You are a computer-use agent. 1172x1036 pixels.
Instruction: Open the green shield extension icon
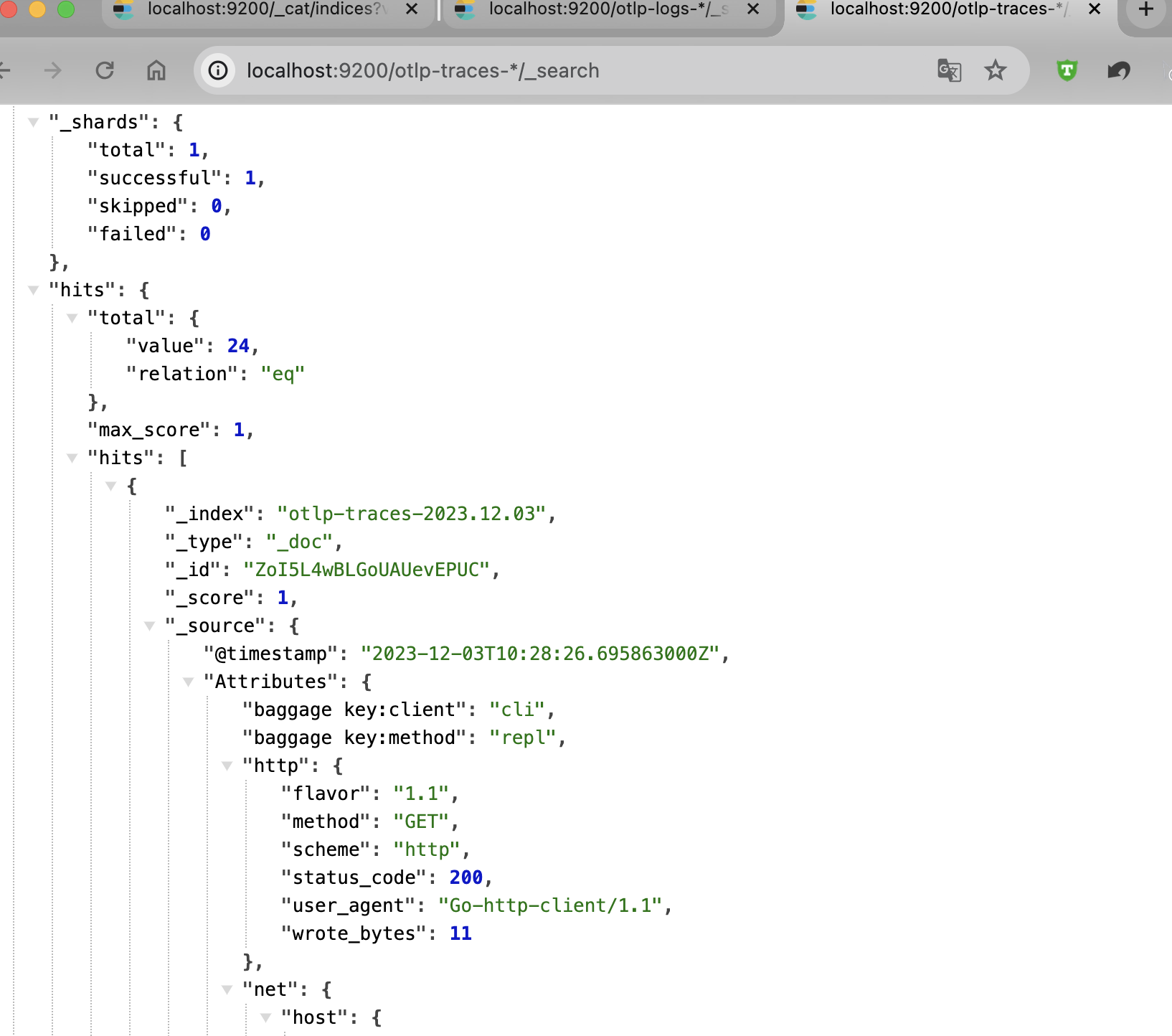point(1067,70)
